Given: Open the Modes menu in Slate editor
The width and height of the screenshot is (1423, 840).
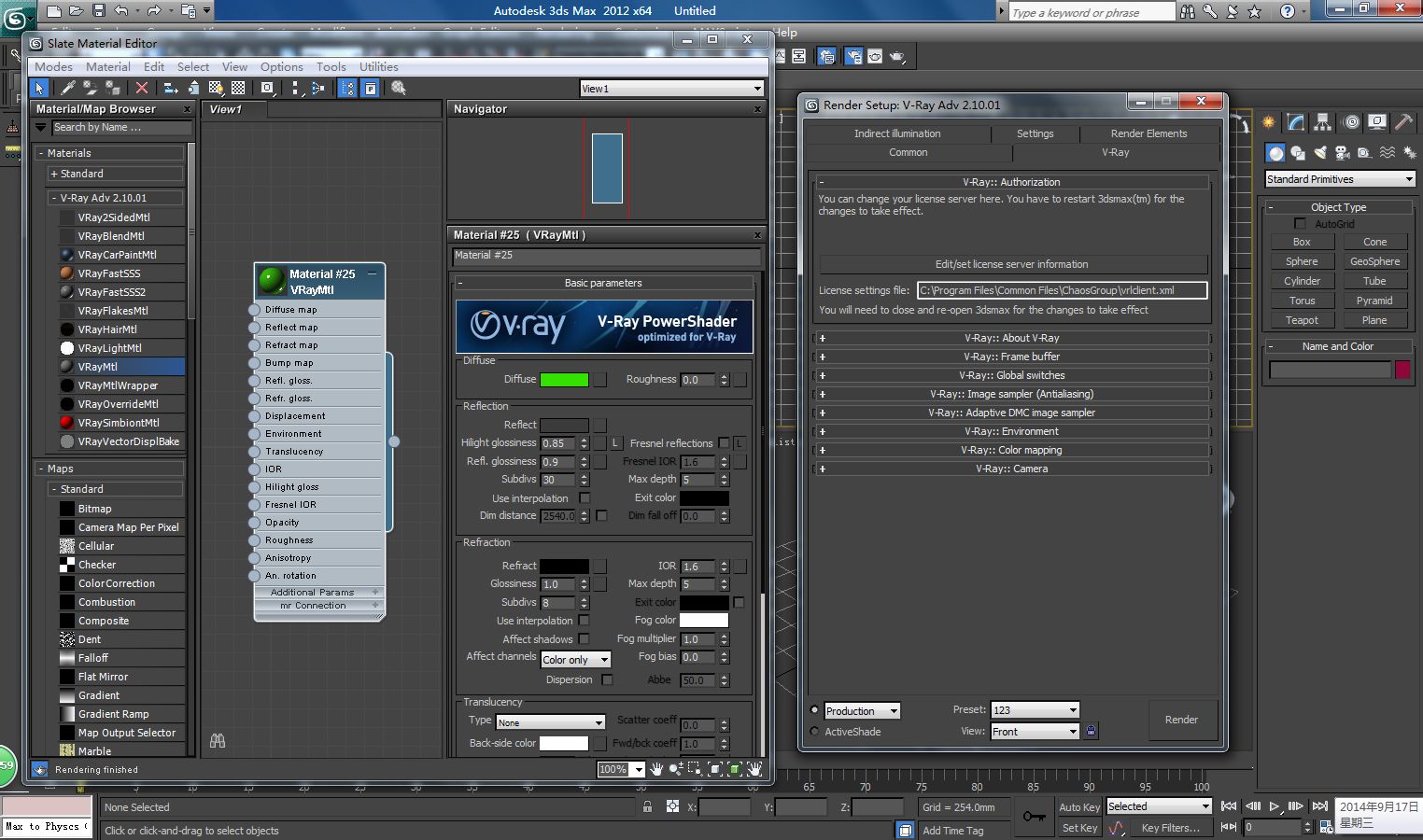Looking at the screenshot, I should pos(53,67).
